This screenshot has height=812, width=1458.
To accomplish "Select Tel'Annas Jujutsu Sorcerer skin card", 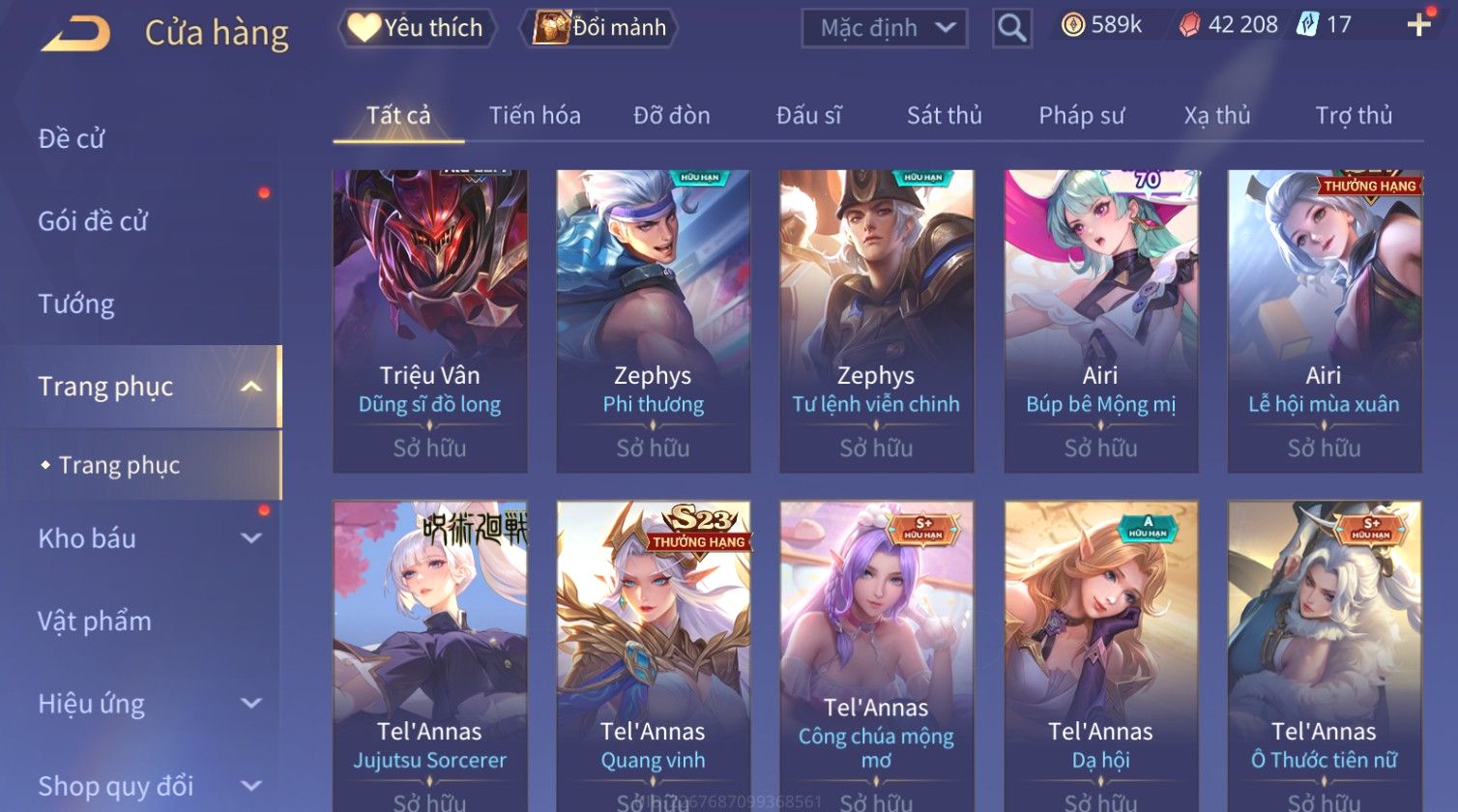I will [x=430, y=655].
